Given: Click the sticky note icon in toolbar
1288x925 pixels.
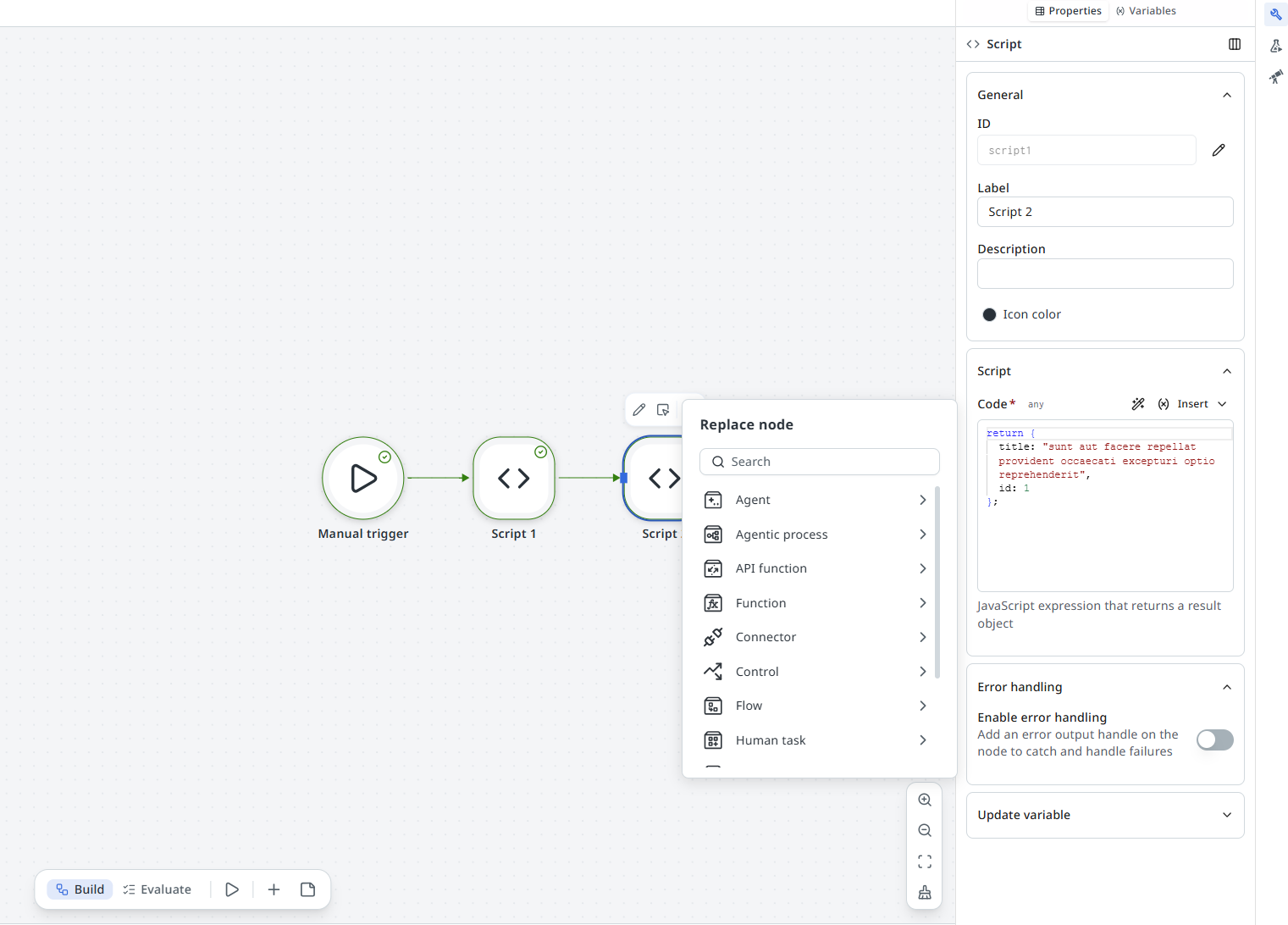Looking at the screenshot, I should pyautogui.click(x=307, y=889).
